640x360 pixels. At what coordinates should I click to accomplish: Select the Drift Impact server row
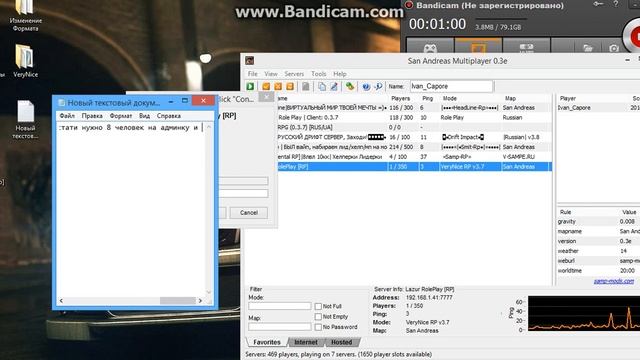414,137
